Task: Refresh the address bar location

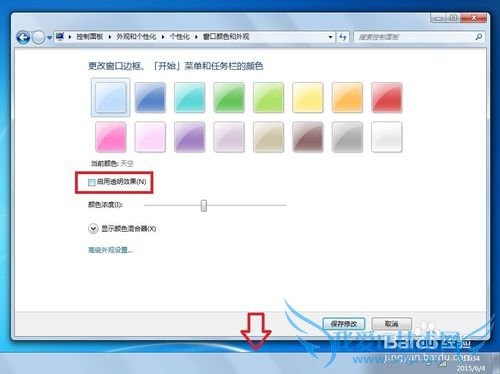Action: click(342, 37)
